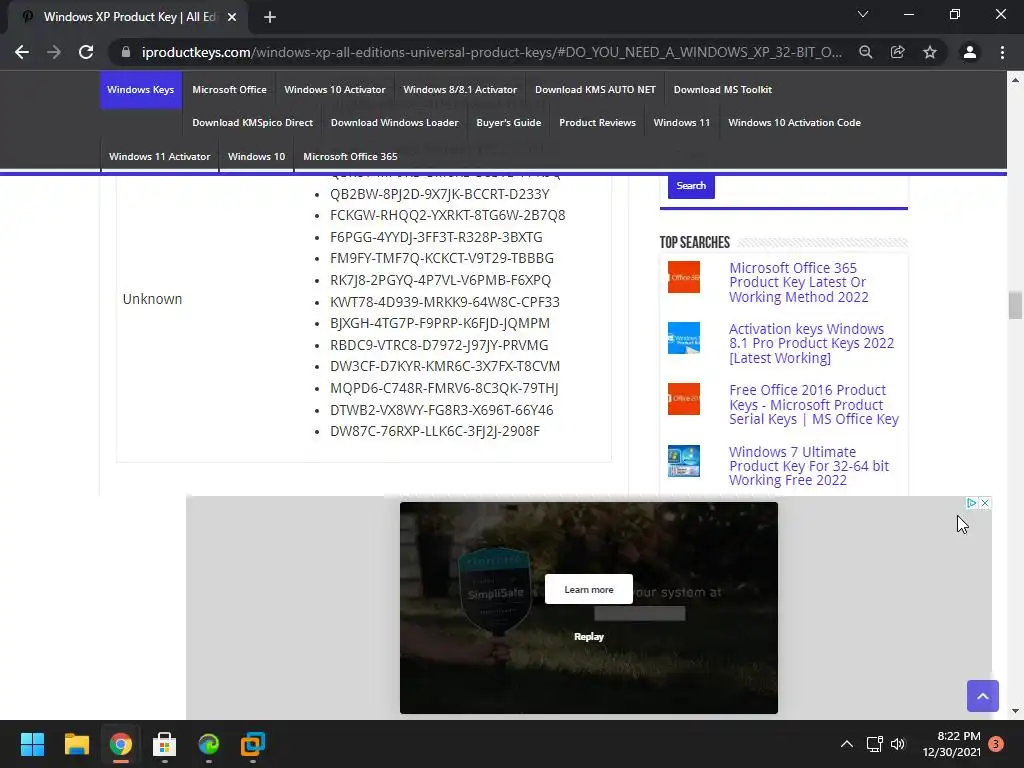1024x768 pixels.
Task: Launch Edge browser from taskbar
Action: (x=209, y=744)
